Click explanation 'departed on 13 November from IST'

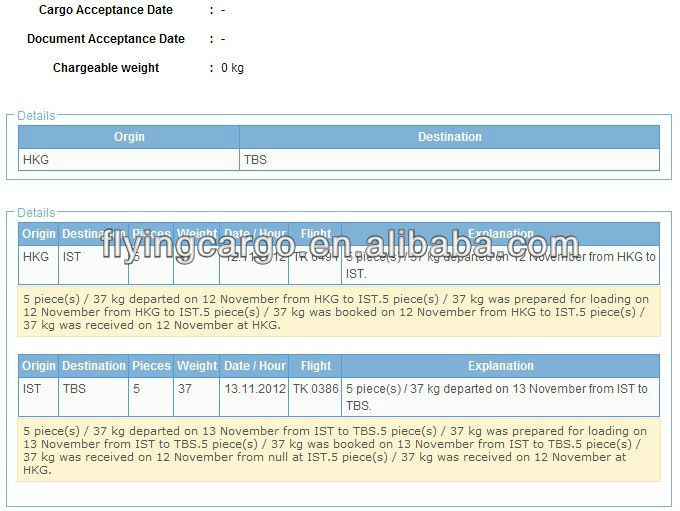(500, 397)
